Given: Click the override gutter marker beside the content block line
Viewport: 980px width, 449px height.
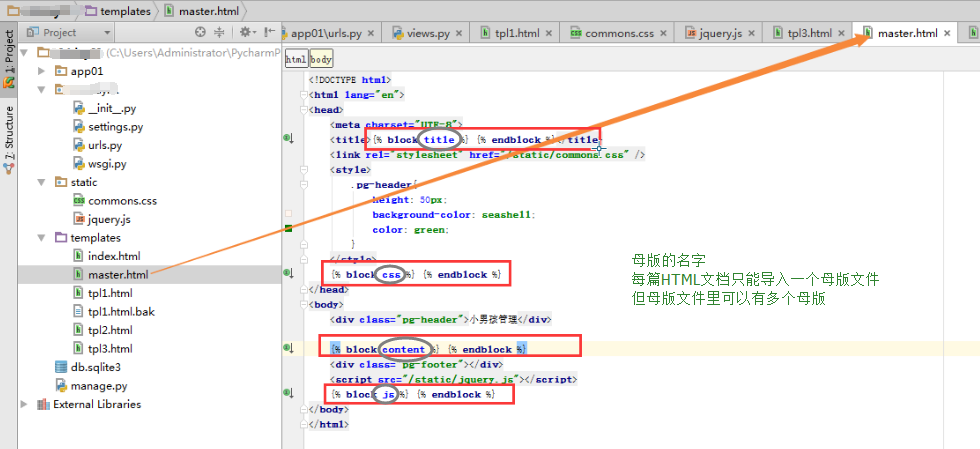Looking at the screenshot, I should tap(288, 348).
